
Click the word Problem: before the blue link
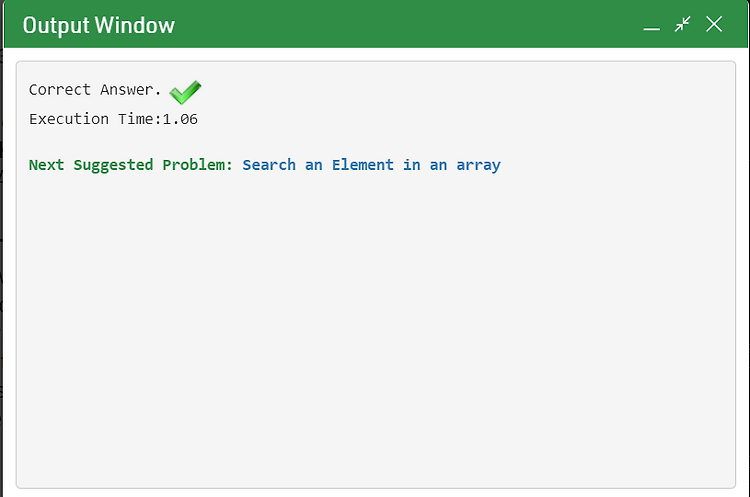197,165
